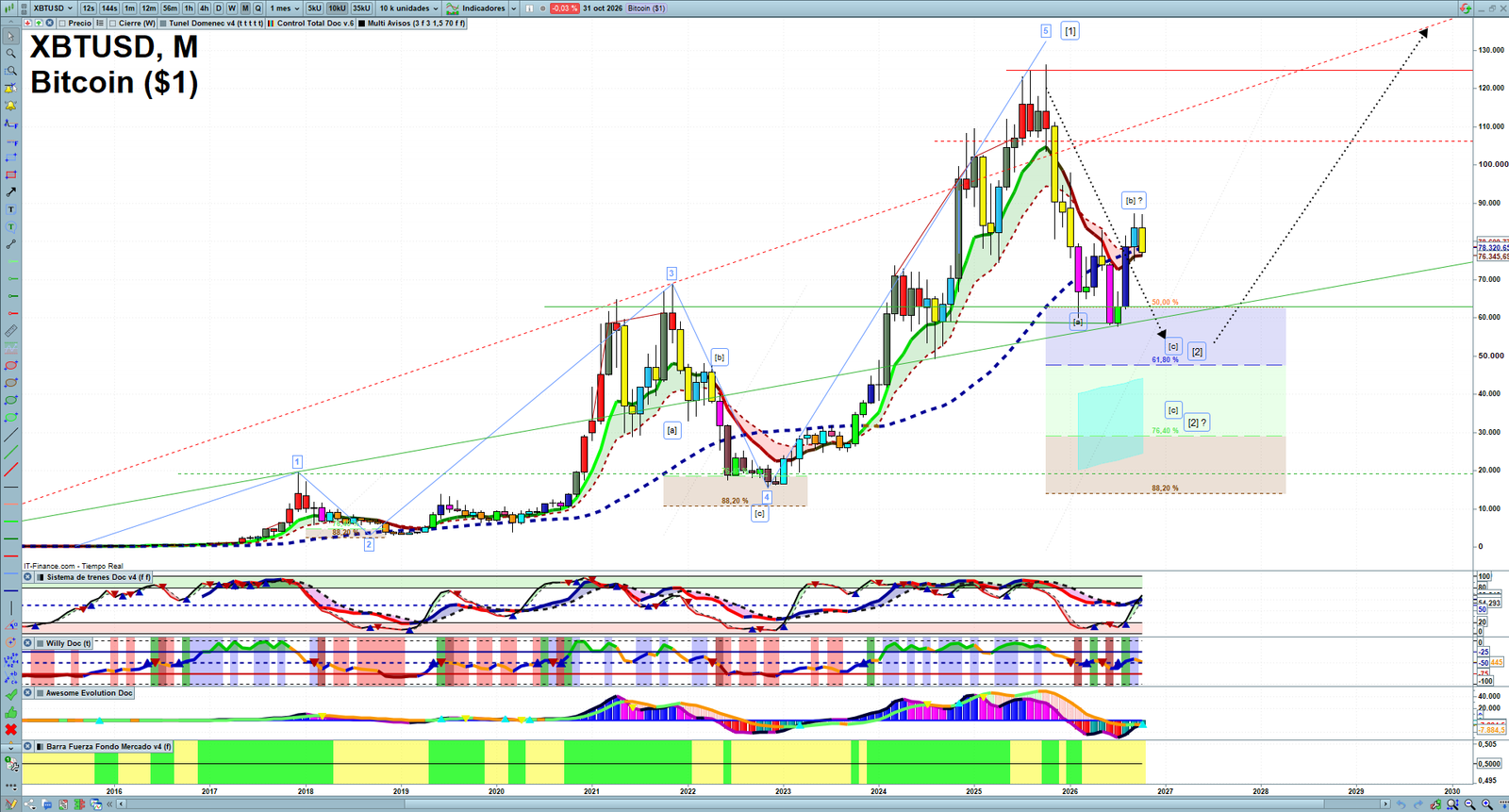Select the 5kU units button

[314, 8]
